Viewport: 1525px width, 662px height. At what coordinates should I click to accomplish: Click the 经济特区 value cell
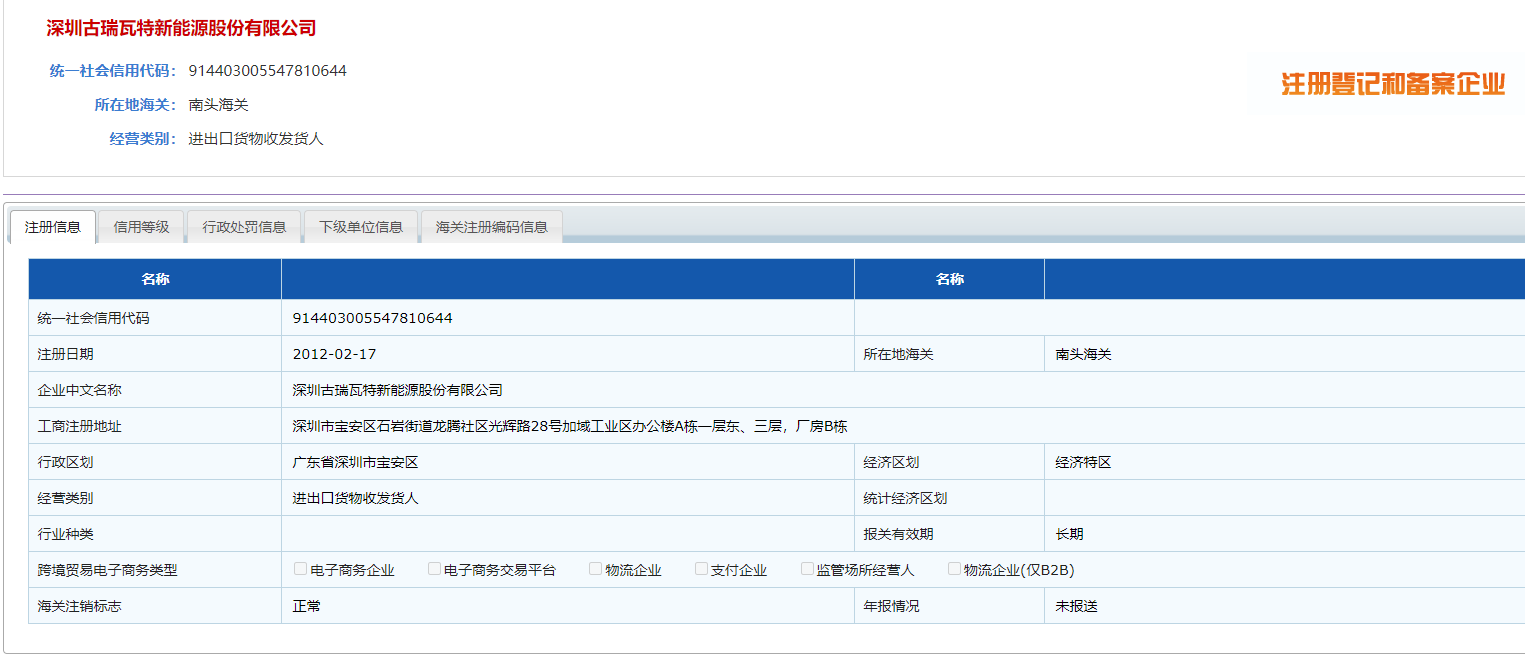point(1284,462)
